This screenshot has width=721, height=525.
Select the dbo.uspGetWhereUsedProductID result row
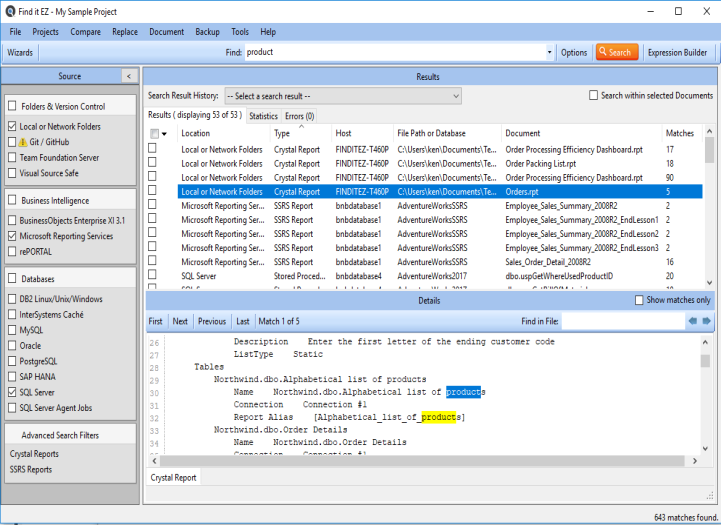click(440, 276)
